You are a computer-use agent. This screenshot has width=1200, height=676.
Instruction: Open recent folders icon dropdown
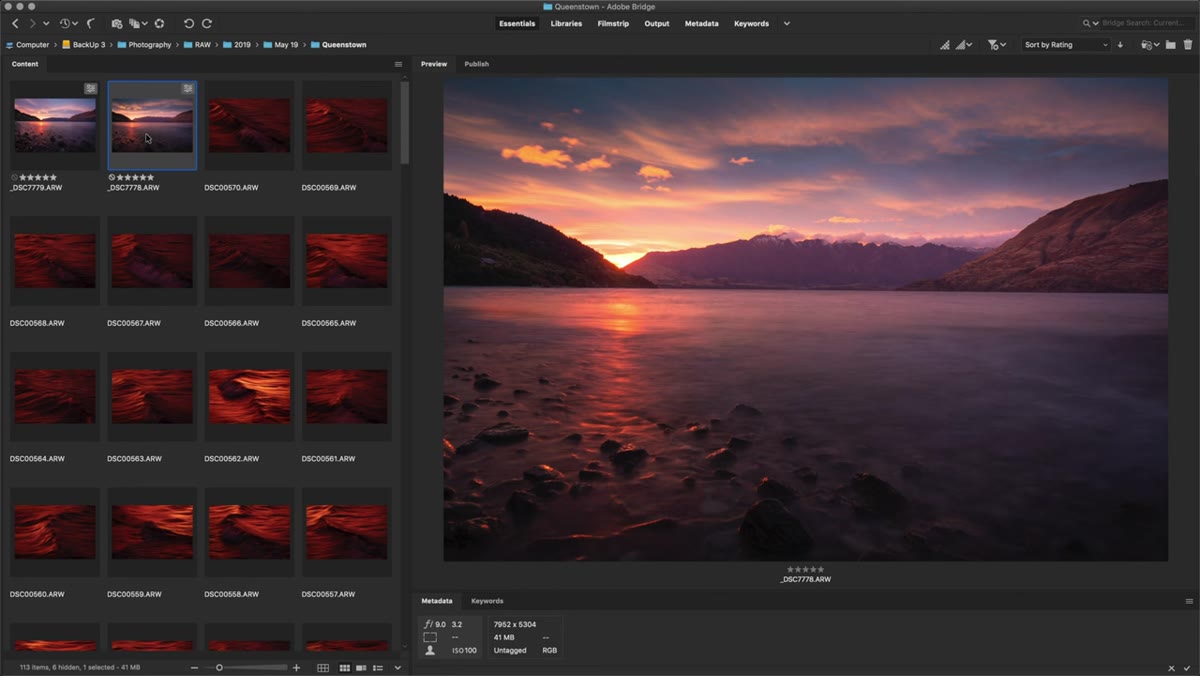(1150, 45)
